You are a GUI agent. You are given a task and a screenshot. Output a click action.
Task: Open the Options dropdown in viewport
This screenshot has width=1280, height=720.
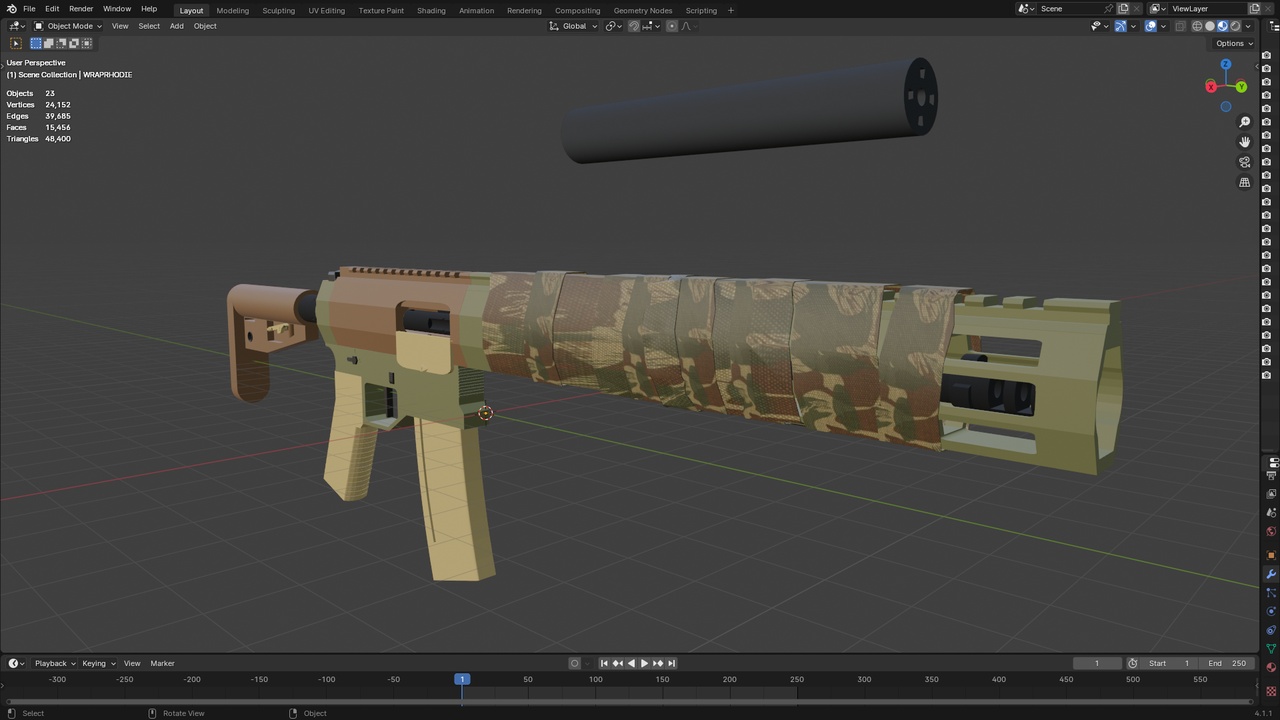(x=1233, y=43)
